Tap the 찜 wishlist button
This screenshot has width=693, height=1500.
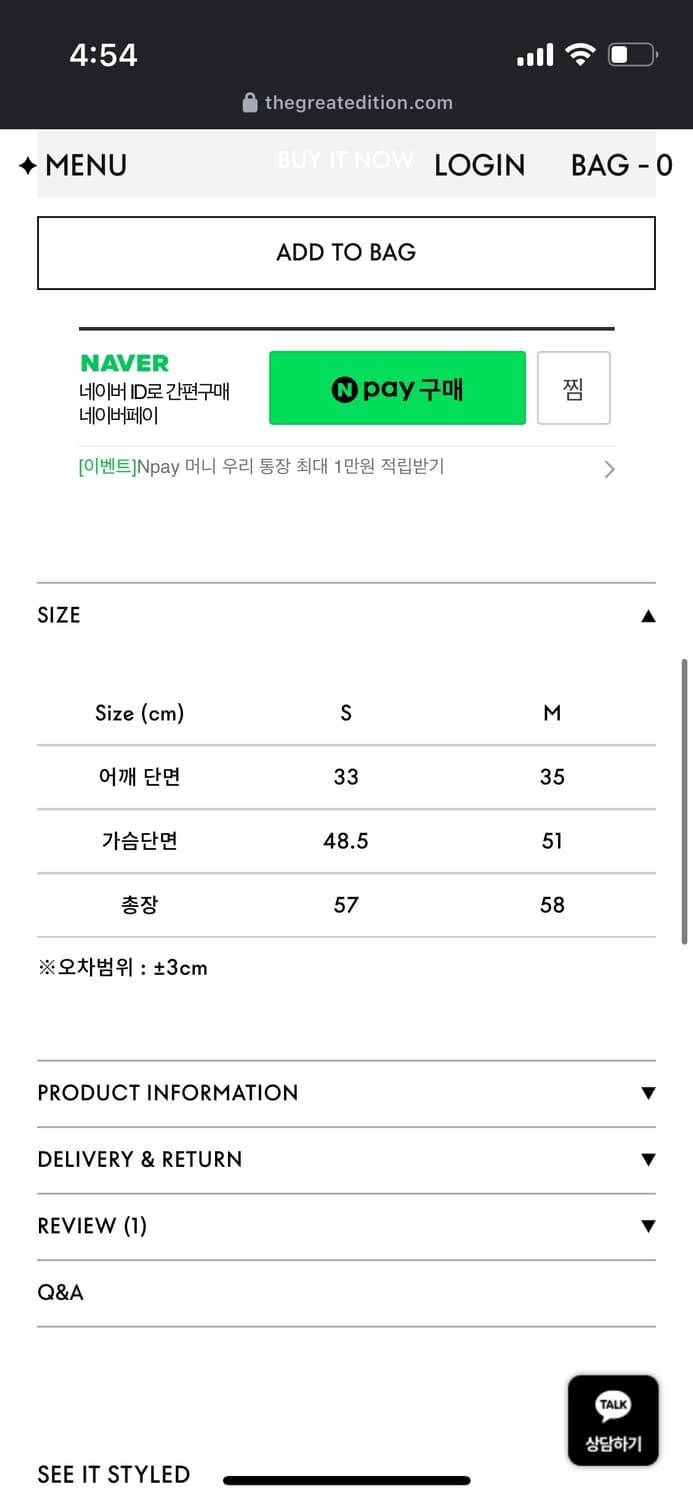(x=573, y=388)
